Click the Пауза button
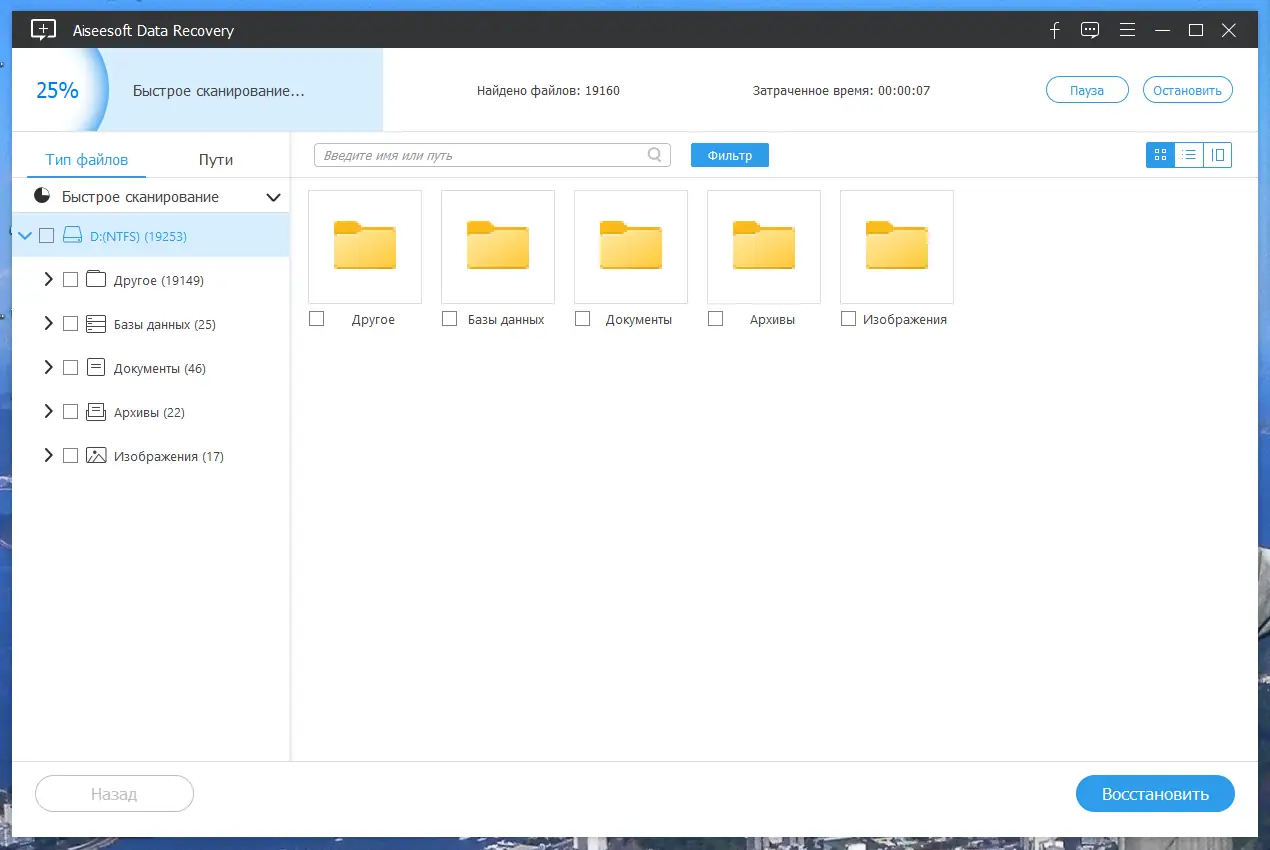The image size is (1270, 850). click(1087, 90)
